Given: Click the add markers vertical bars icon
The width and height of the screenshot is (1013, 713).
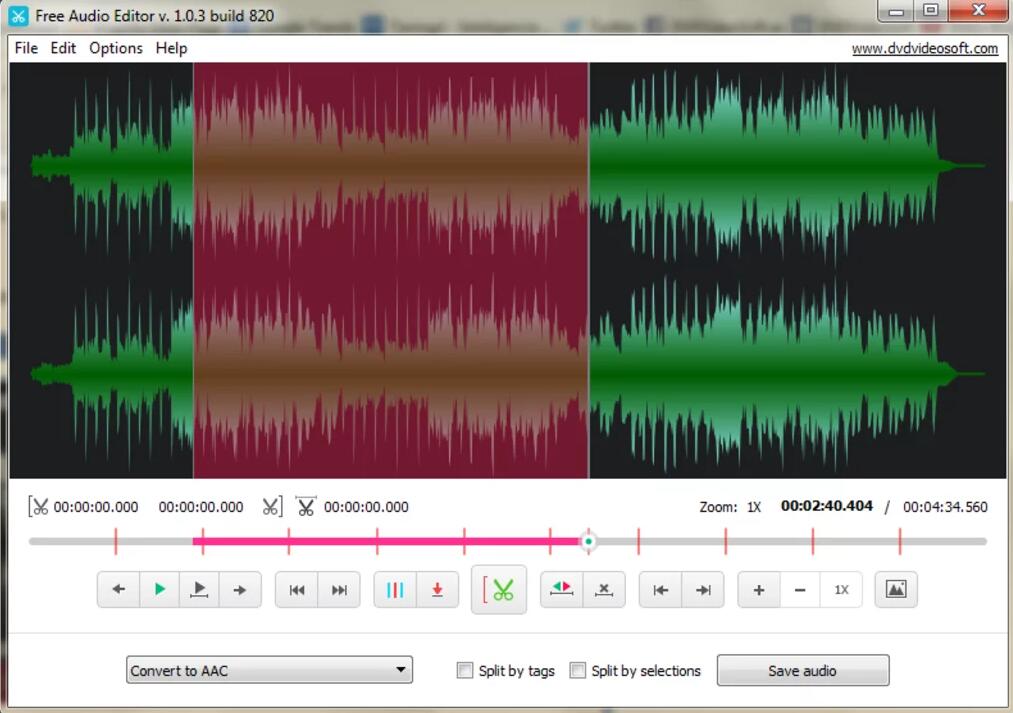Looking at the screenshot, I should [395, 590].
